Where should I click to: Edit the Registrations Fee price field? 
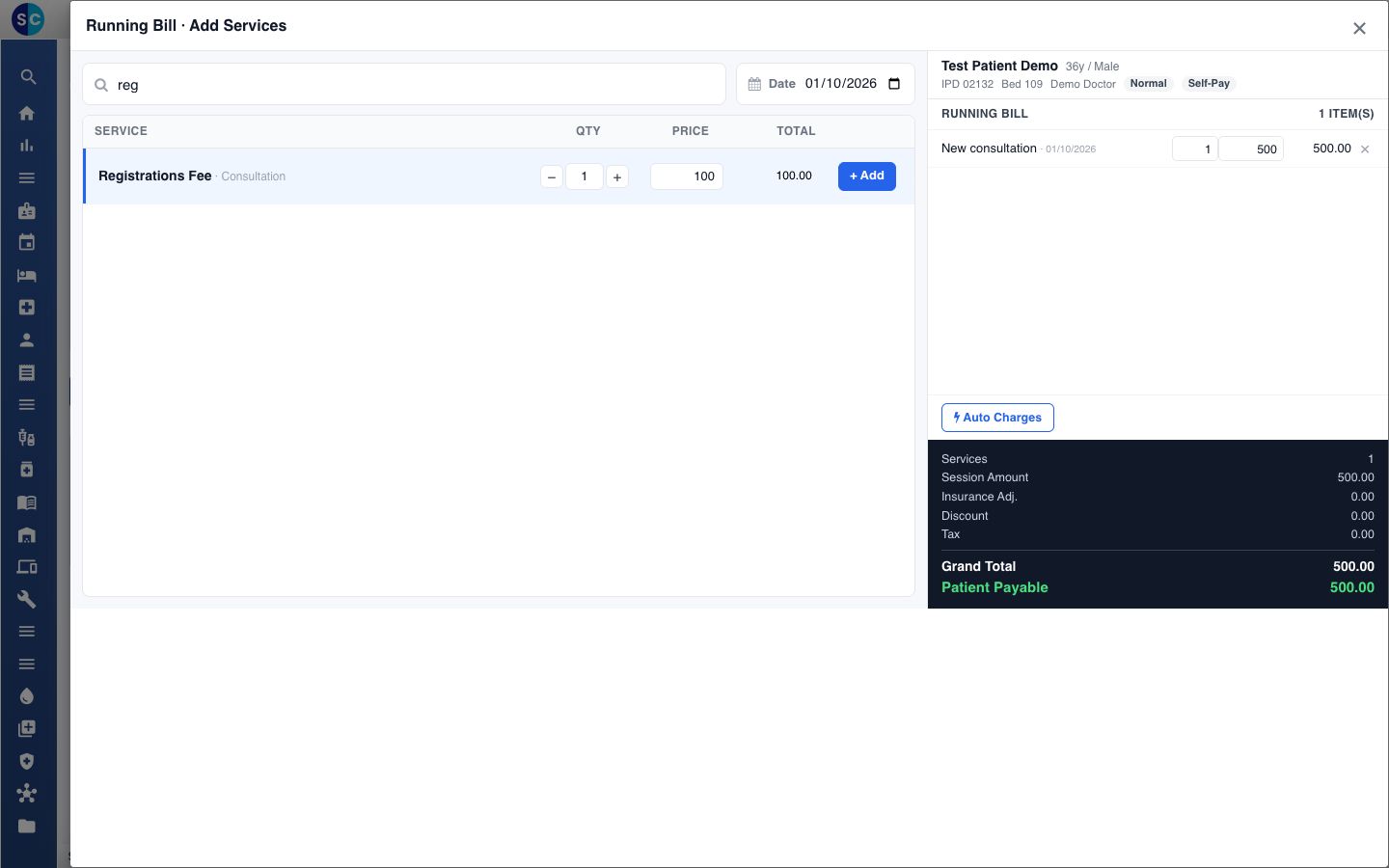click(687, 176)
